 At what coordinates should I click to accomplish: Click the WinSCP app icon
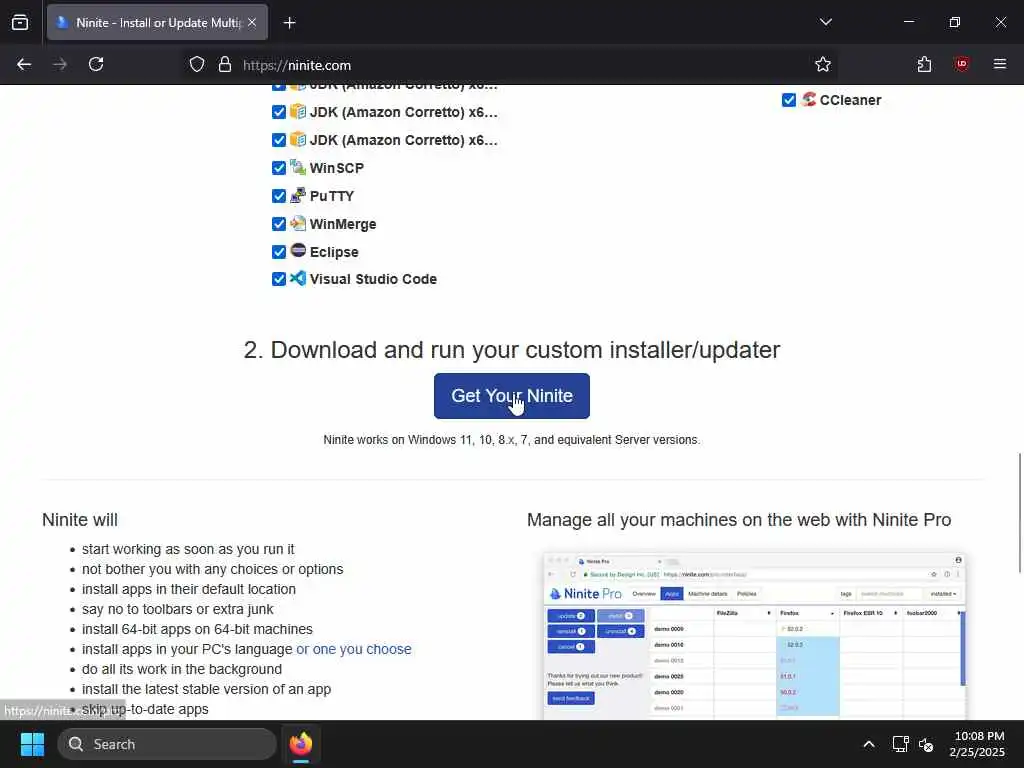298,167
